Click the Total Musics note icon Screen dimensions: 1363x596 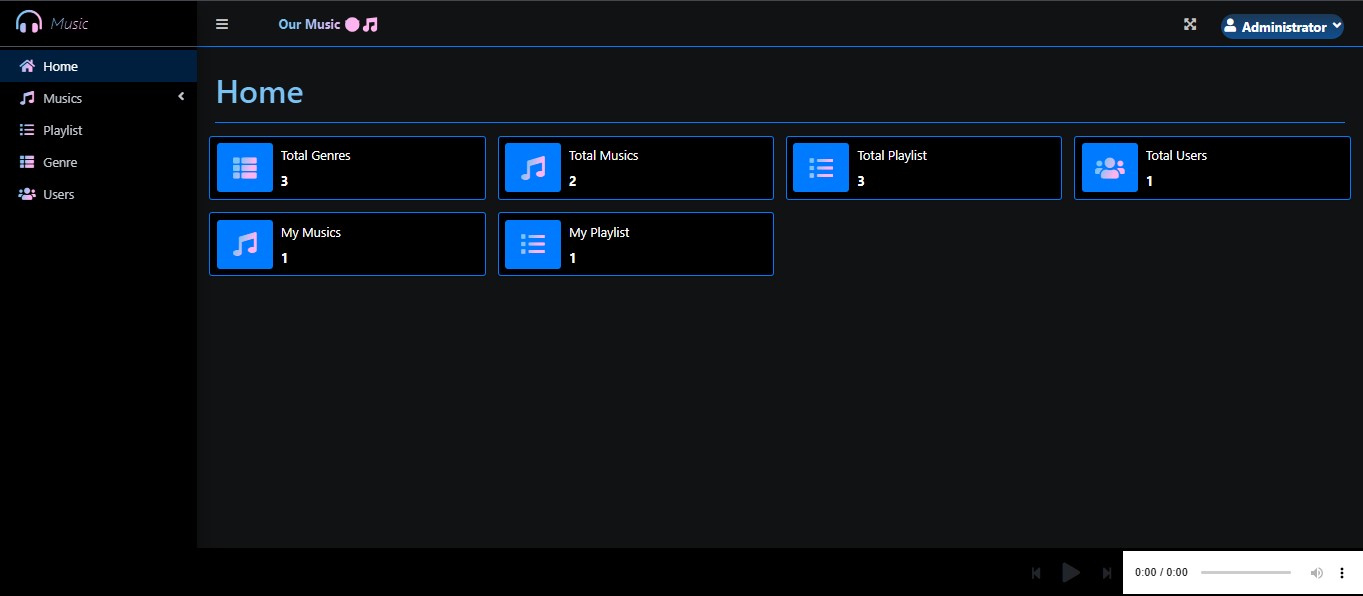tap(533, 167)
